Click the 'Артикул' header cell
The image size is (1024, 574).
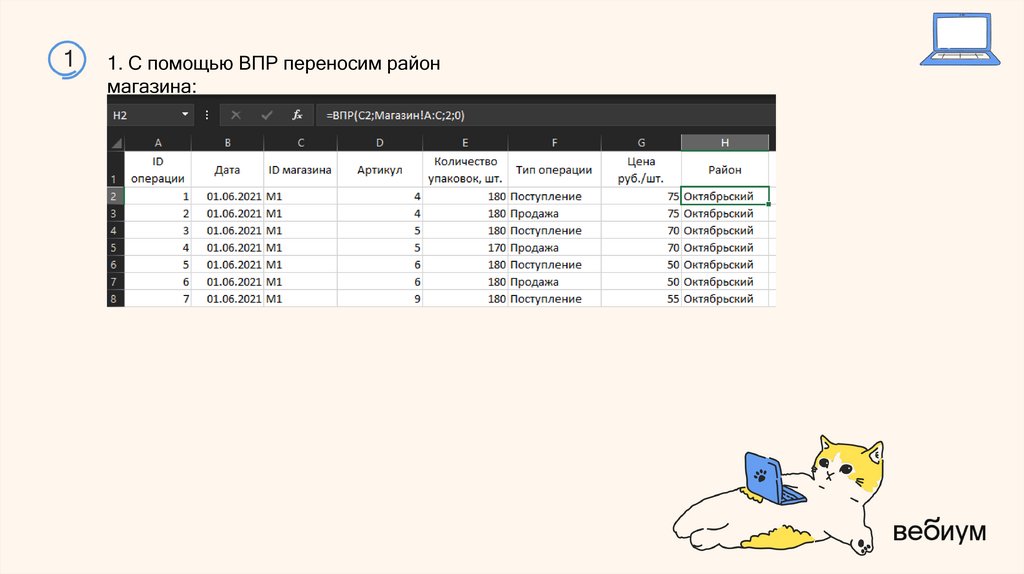coord(379,170)
